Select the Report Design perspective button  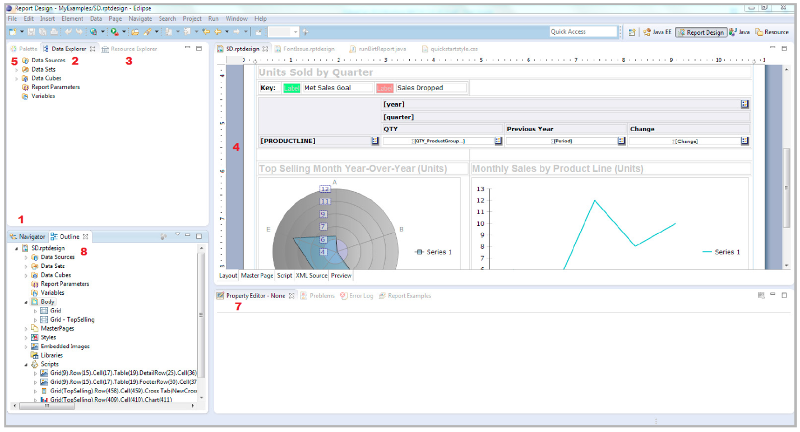[x=701, y=32]
